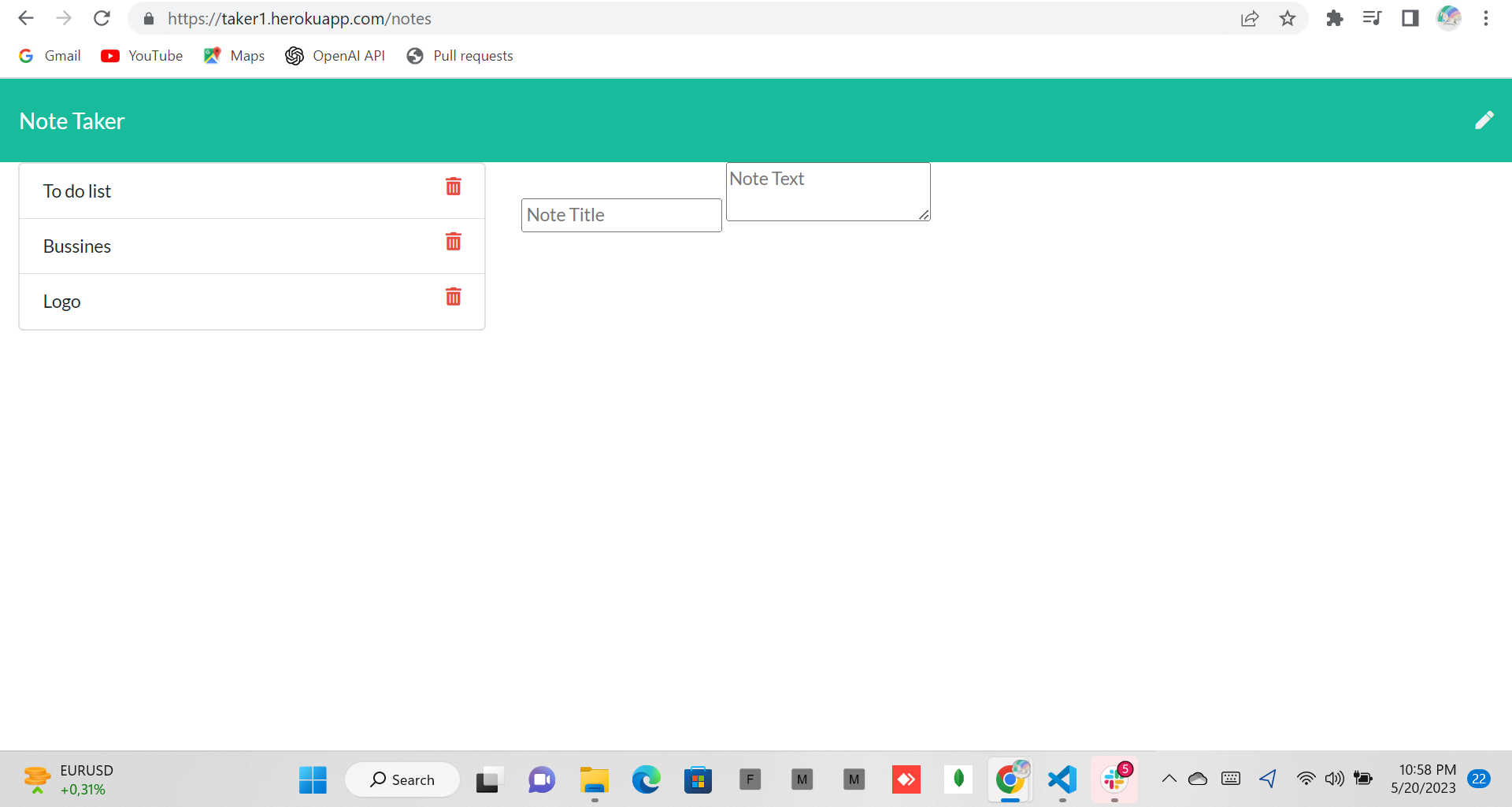This screenshot has height=807, width=1512.
Task: Launch Visual Studio Code from the taskbar
Action: (x=1062, y=779)
